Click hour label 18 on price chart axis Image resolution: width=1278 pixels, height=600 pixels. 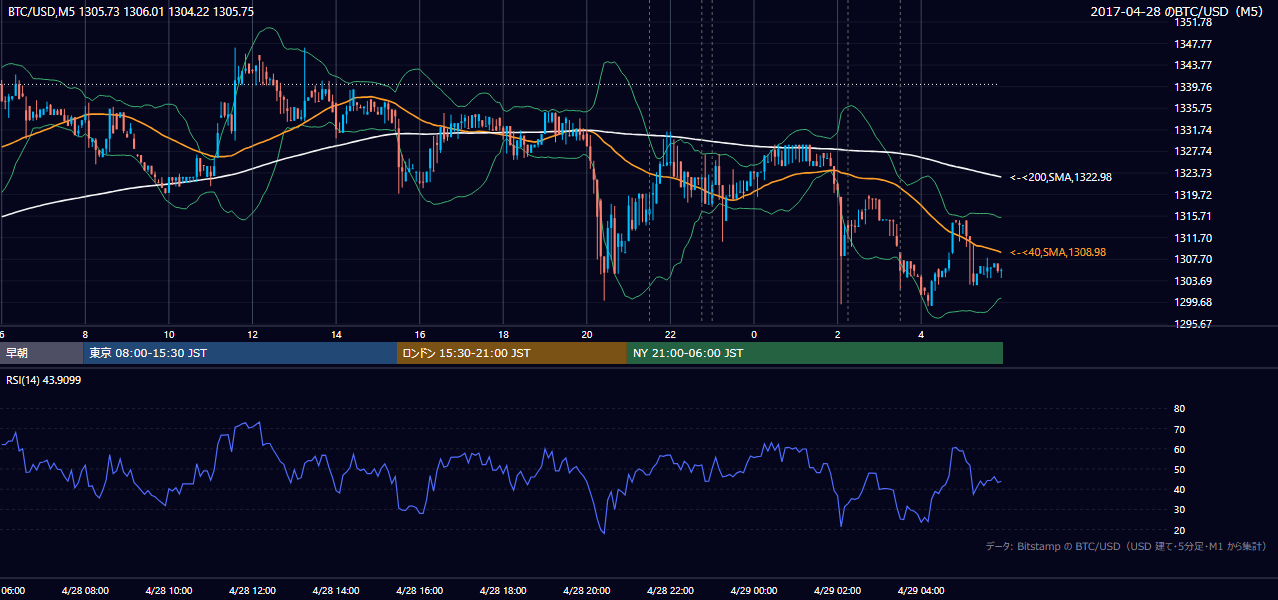pyautogui.click(x=504, y=335)
